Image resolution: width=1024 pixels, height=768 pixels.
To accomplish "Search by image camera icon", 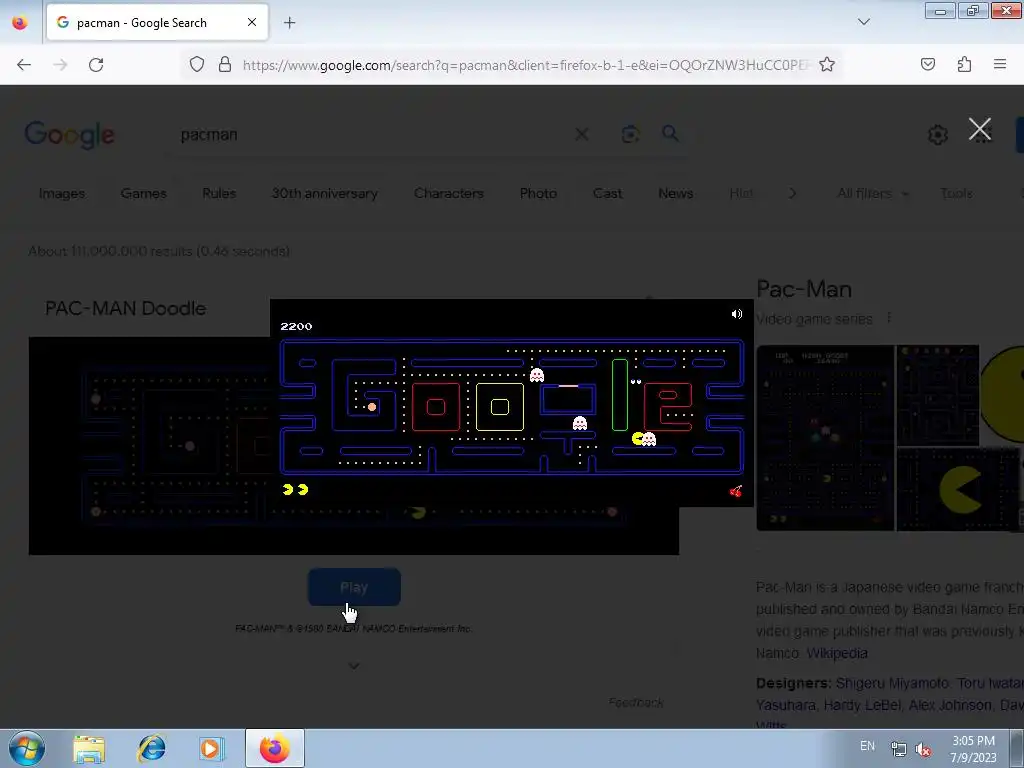I will (630, 135).
